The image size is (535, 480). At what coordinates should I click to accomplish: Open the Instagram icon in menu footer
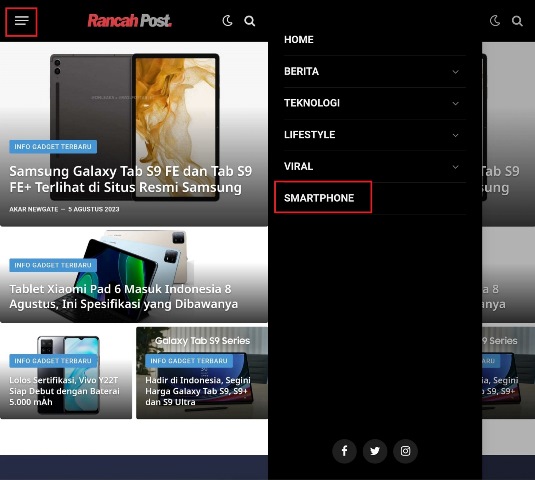(x=405, y=451)
